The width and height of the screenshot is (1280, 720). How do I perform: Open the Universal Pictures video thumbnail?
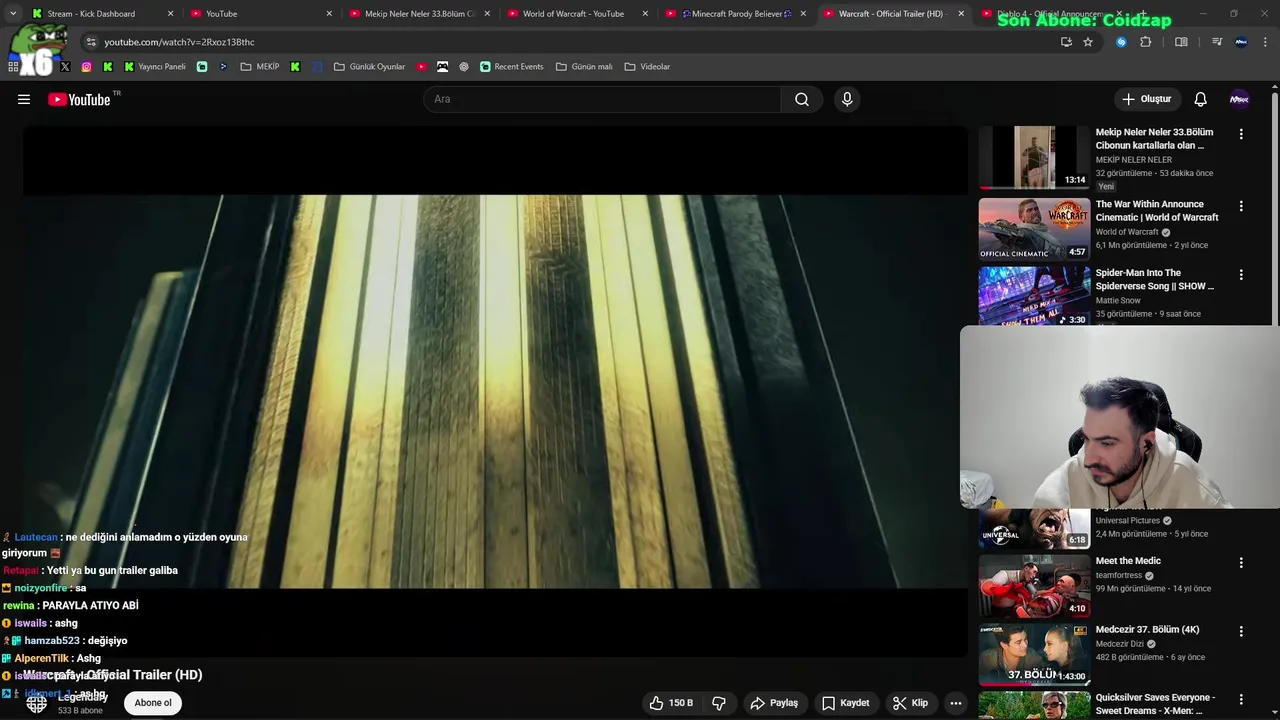click(1034, 529)
